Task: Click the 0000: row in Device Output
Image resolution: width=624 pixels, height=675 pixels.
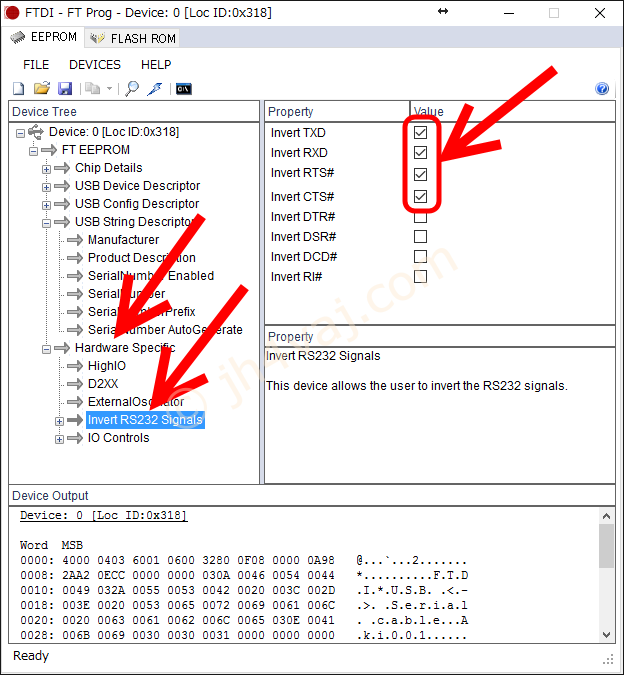Action: point(244,560)
